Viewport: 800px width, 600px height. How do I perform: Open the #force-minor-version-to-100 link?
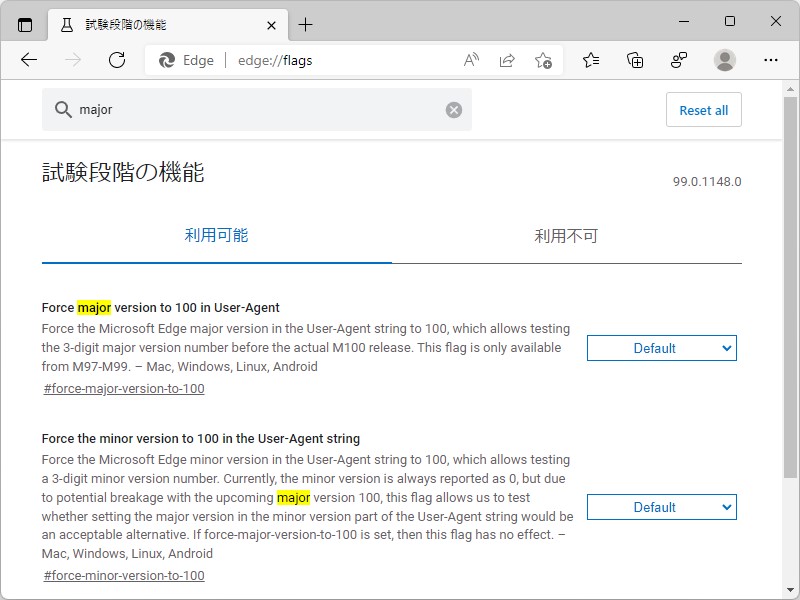(123, 575)
